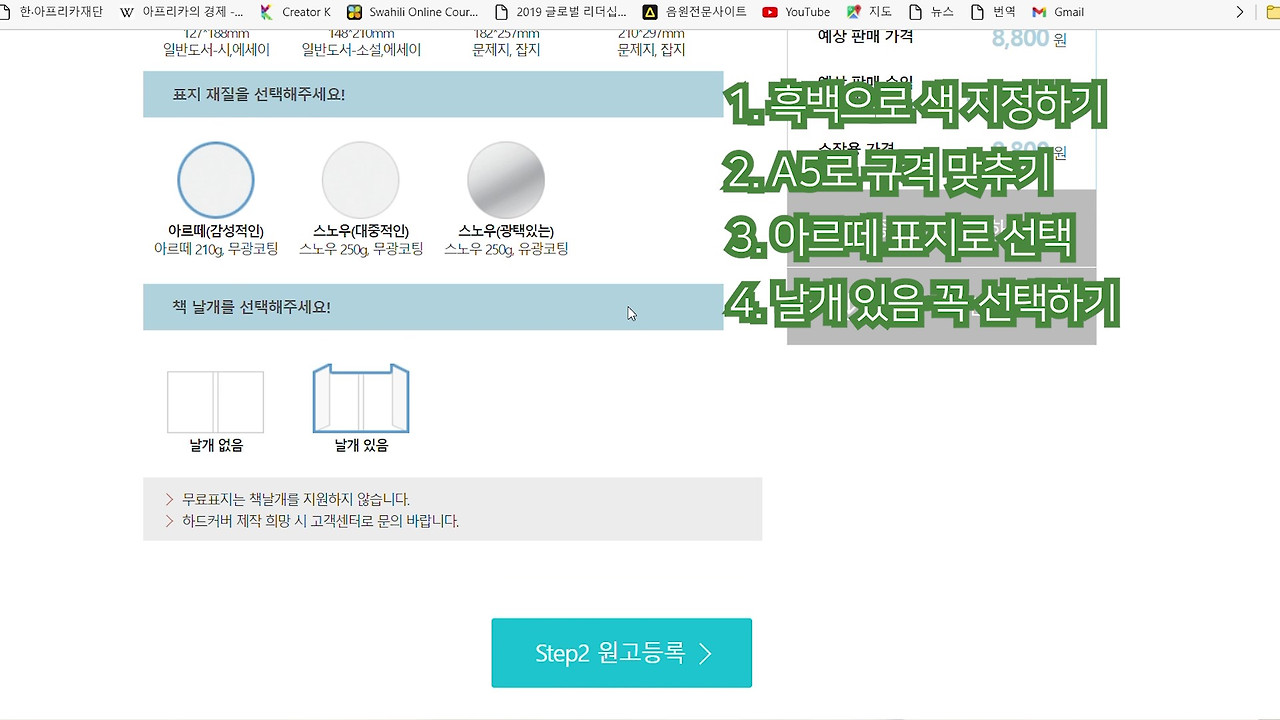Viewport: 1280px width, 720px height.
Task: Click the 하드커버 제작 희망 시 고객센터 note
Action: point(320,521)
